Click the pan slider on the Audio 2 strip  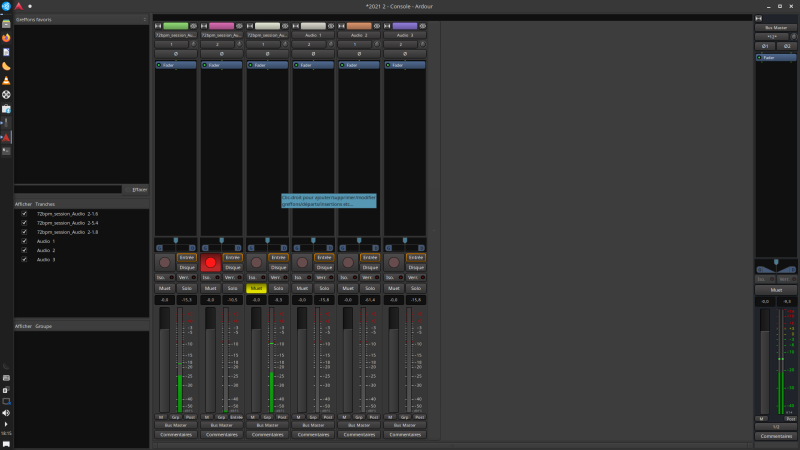click(359, 243)
